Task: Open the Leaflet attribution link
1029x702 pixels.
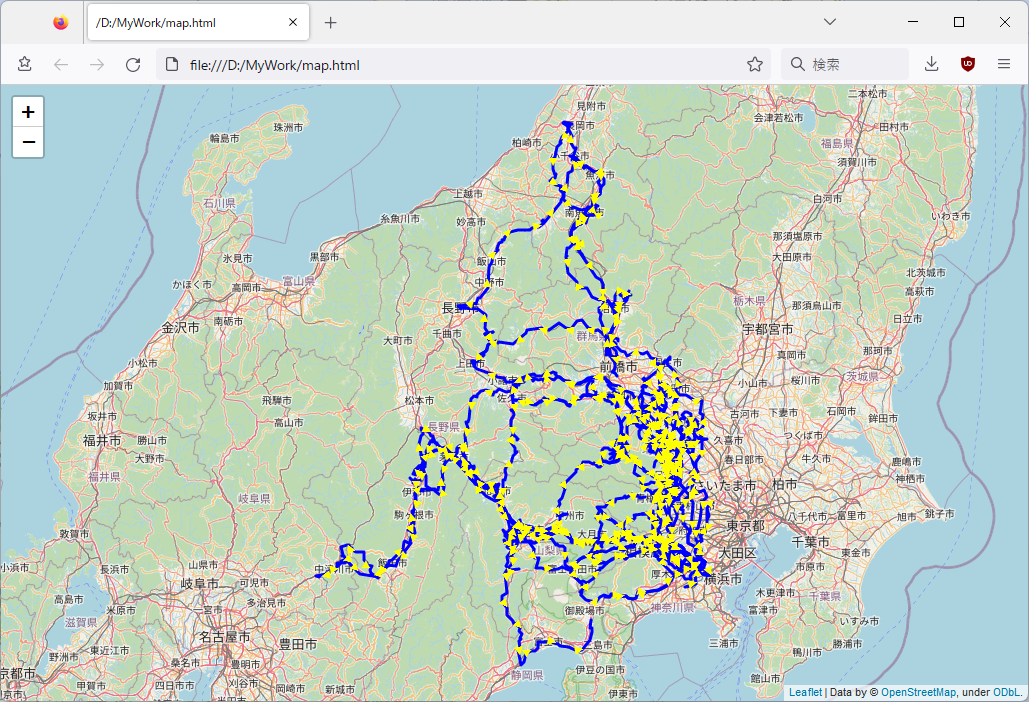Action: 805,692
